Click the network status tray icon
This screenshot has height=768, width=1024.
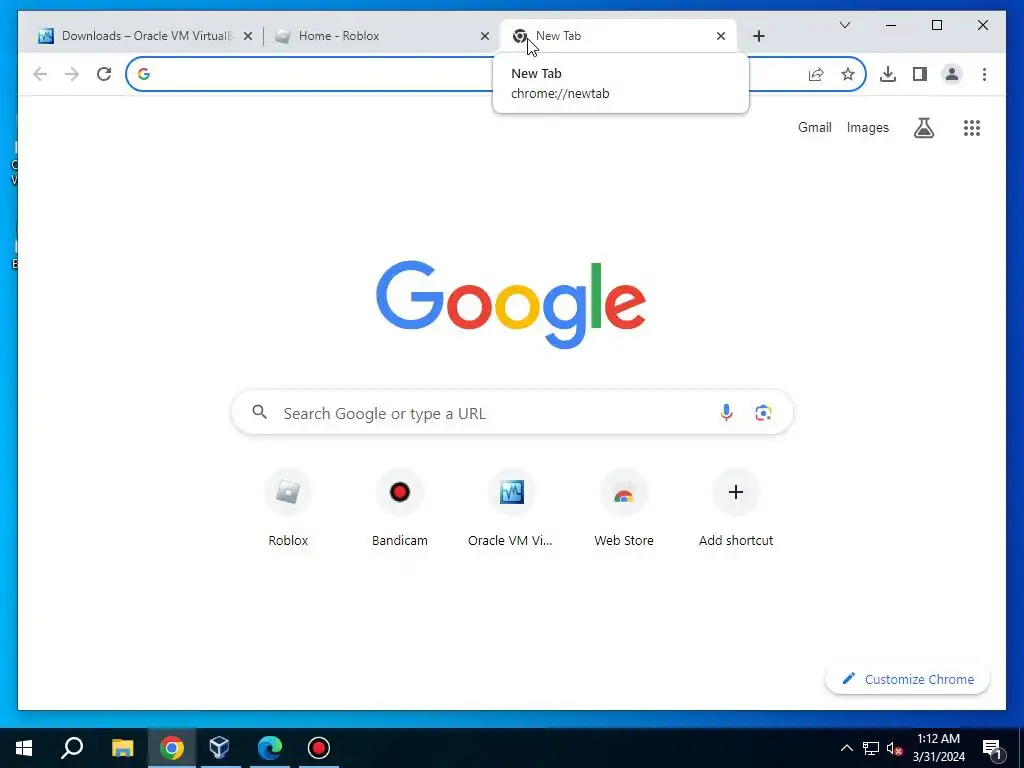click(871, 748)
